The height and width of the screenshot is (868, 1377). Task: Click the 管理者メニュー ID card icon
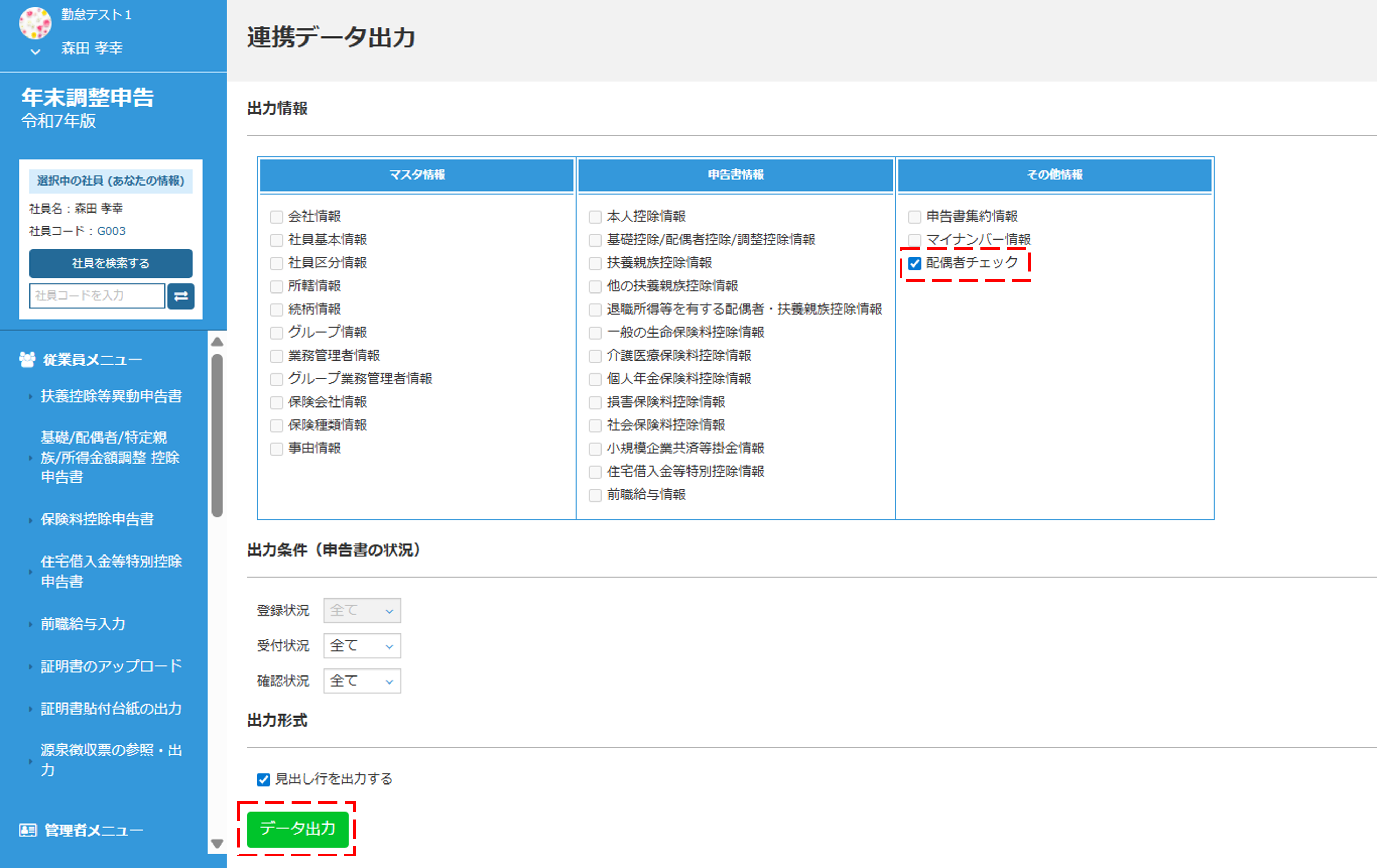pos(27,830)
